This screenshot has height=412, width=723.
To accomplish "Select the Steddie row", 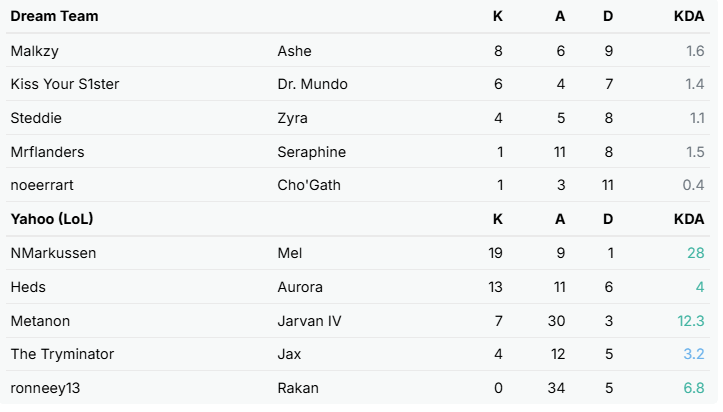I will click(358, 118).
